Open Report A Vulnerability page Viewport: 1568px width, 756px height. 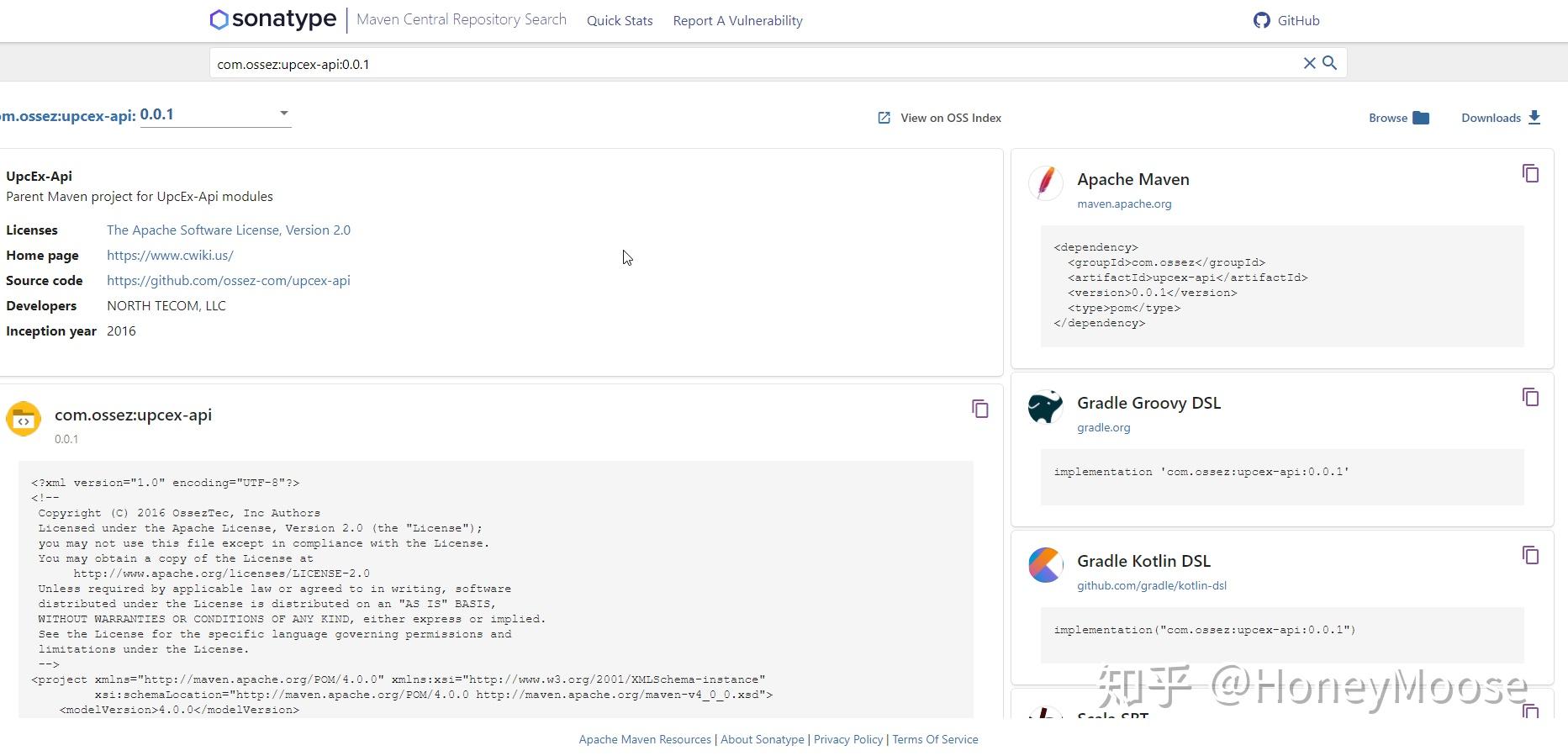click(737, 21)
